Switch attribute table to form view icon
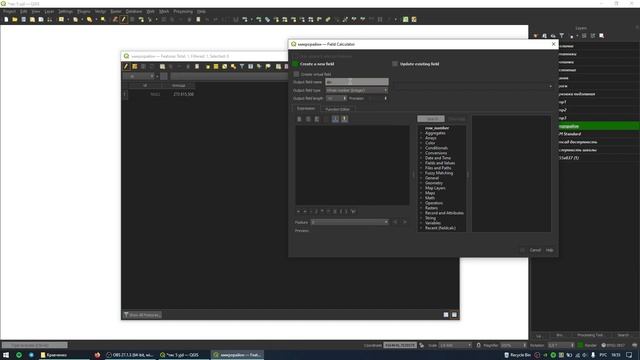Viewport: 640px width, 360px height. [446, 315]
